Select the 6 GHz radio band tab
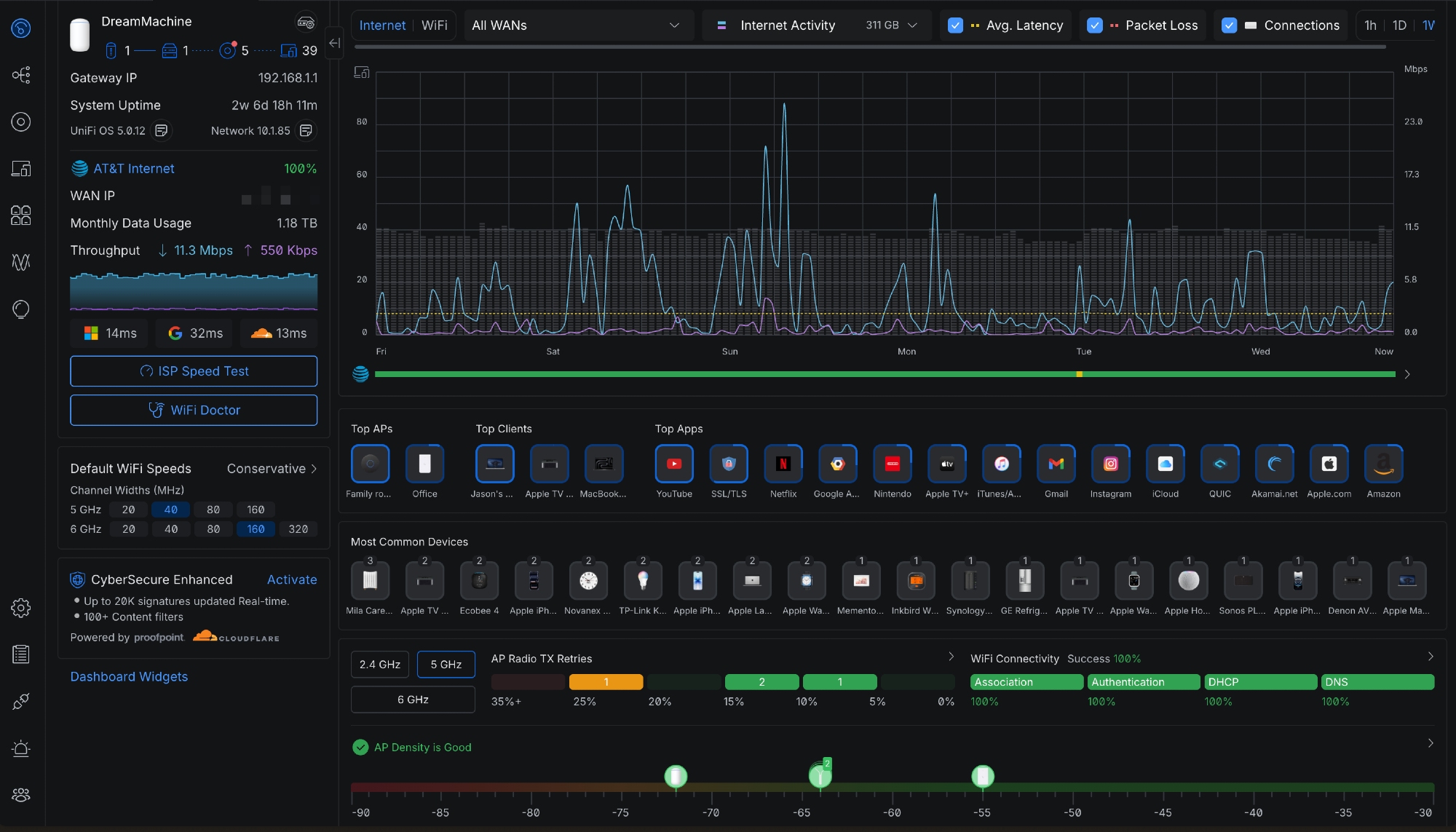 [x=413, y=700]
